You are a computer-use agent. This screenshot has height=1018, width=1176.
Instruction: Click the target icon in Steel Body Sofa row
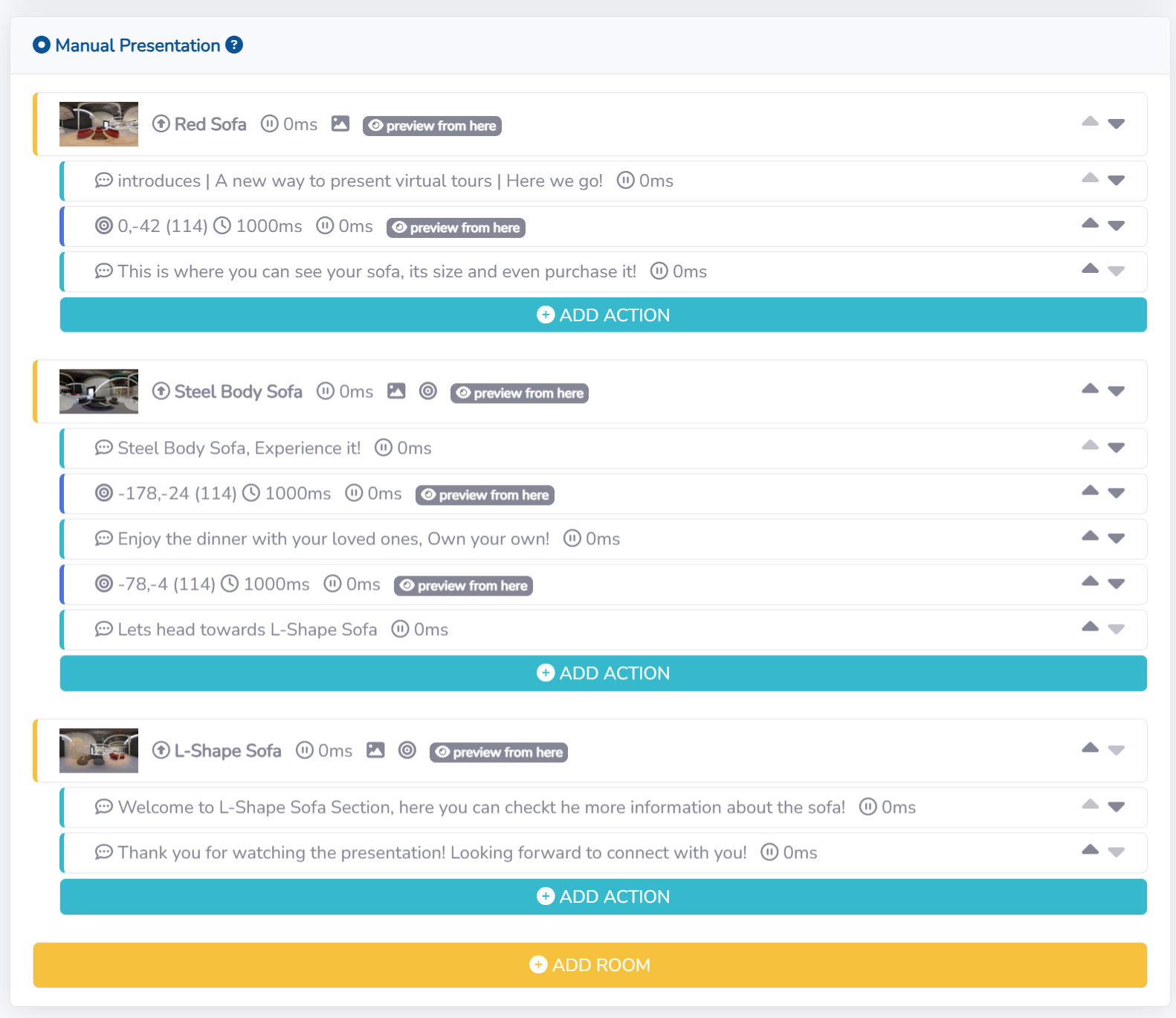[x=428, y=391]
